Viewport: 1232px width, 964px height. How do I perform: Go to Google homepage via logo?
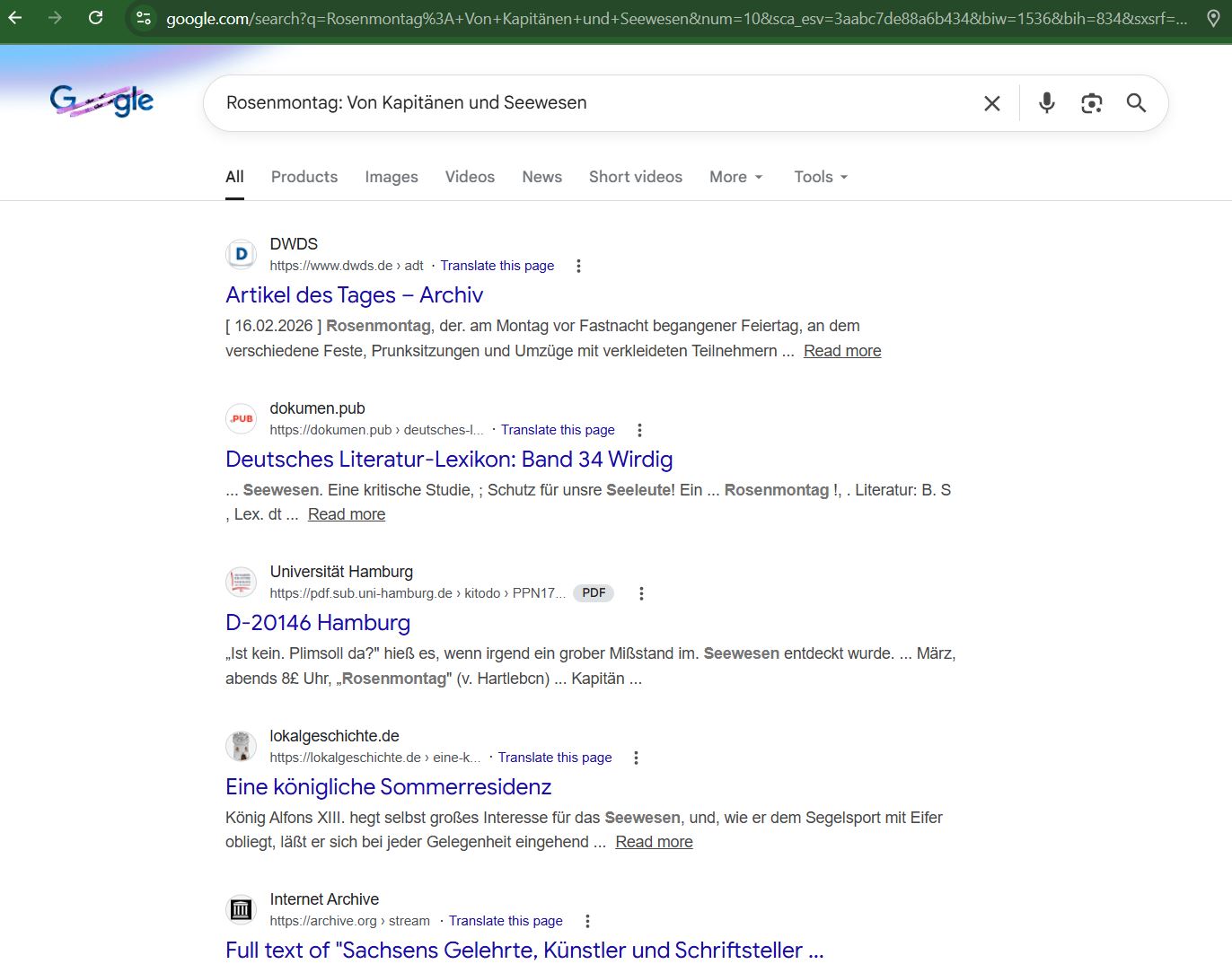coord(101,101)
